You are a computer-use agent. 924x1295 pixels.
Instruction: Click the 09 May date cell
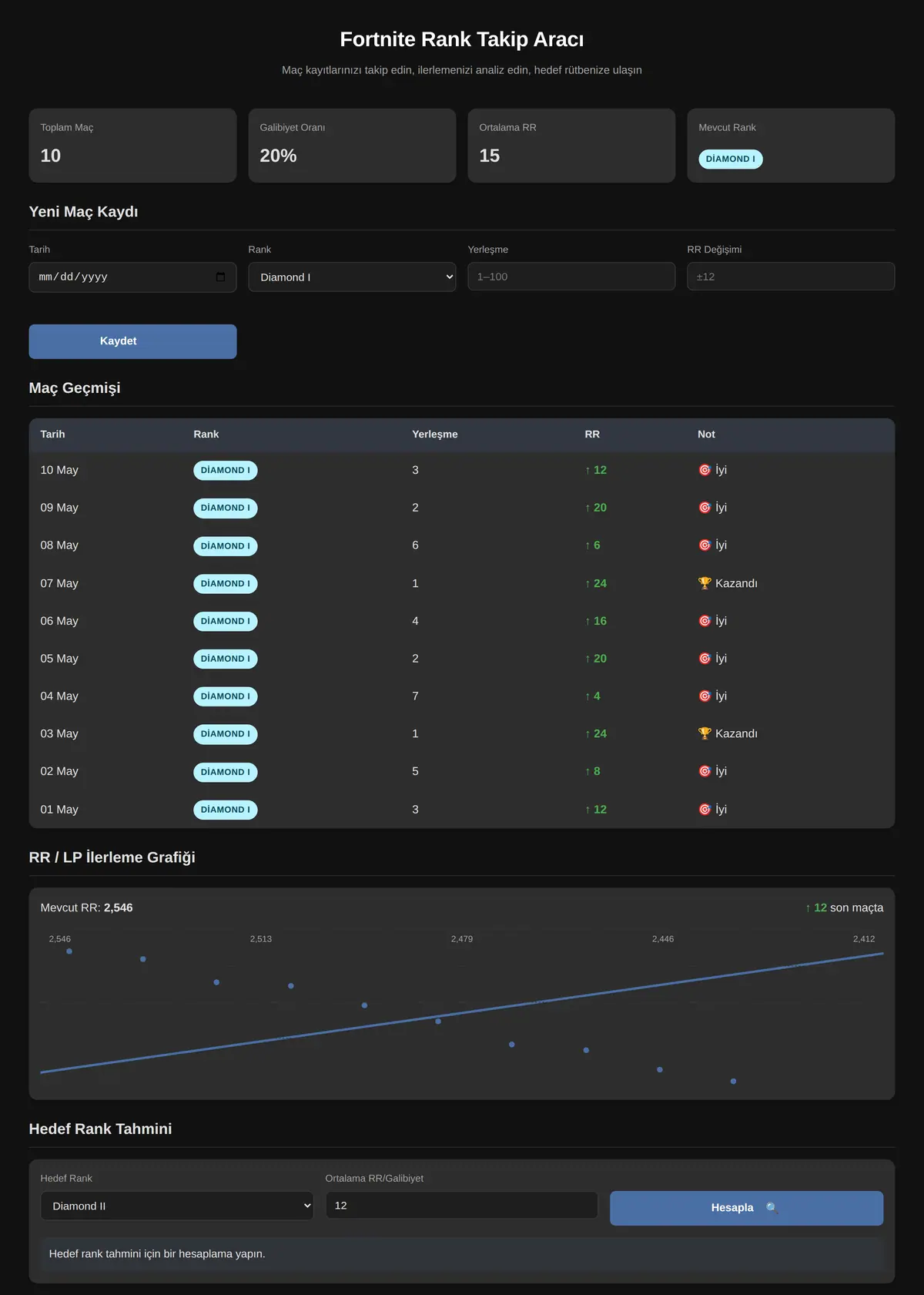click(x=59, y=508)
